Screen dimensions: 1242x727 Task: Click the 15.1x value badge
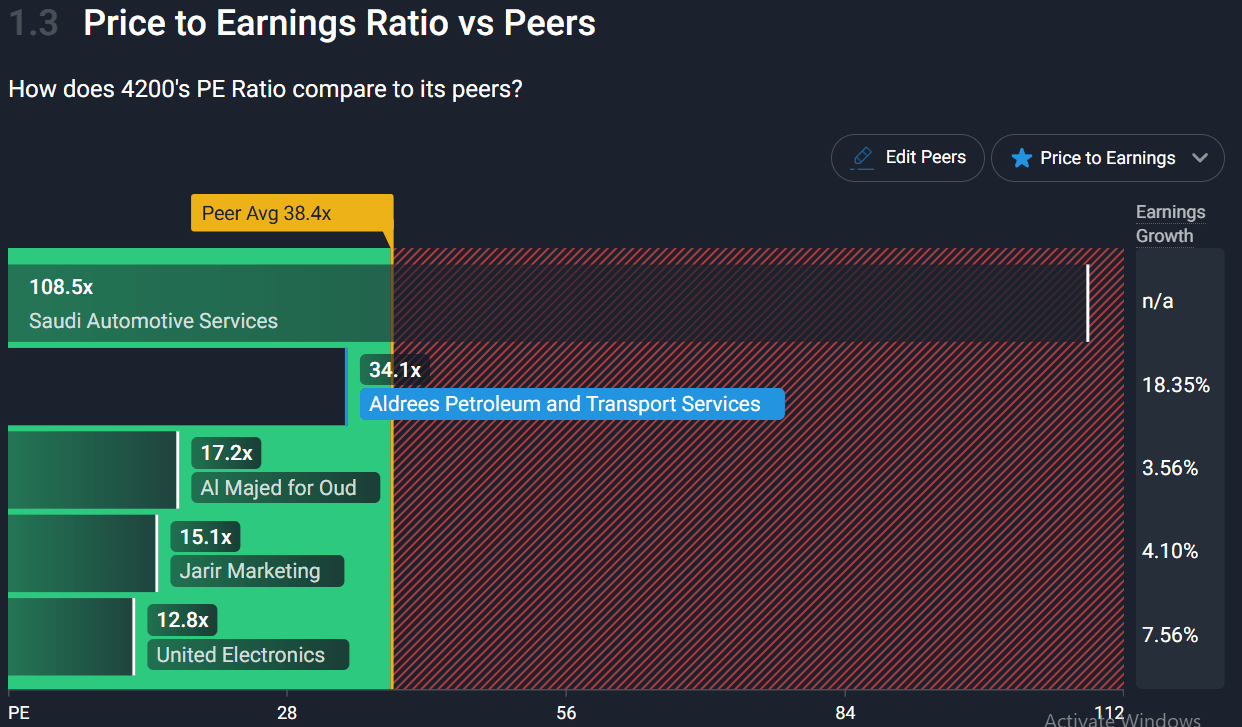click(205, 537)
